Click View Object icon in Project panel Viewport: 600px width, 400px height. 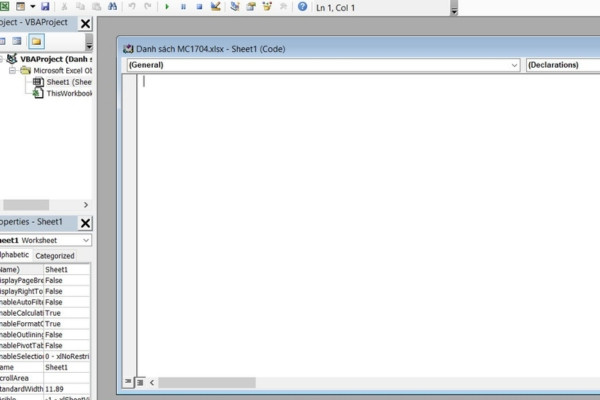17,41
